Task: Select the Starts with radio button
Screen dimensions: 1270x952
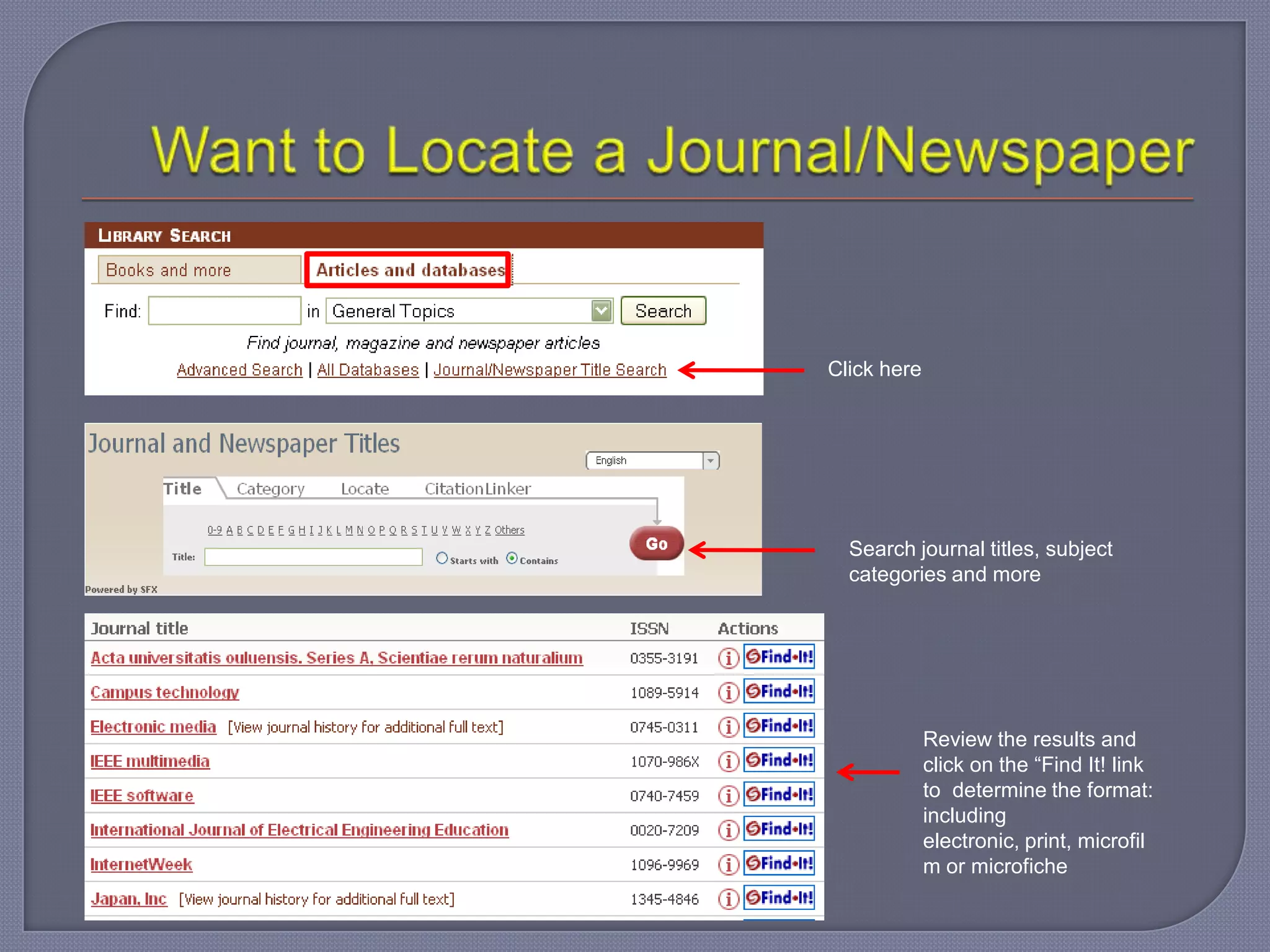Action: pos(442,558)
